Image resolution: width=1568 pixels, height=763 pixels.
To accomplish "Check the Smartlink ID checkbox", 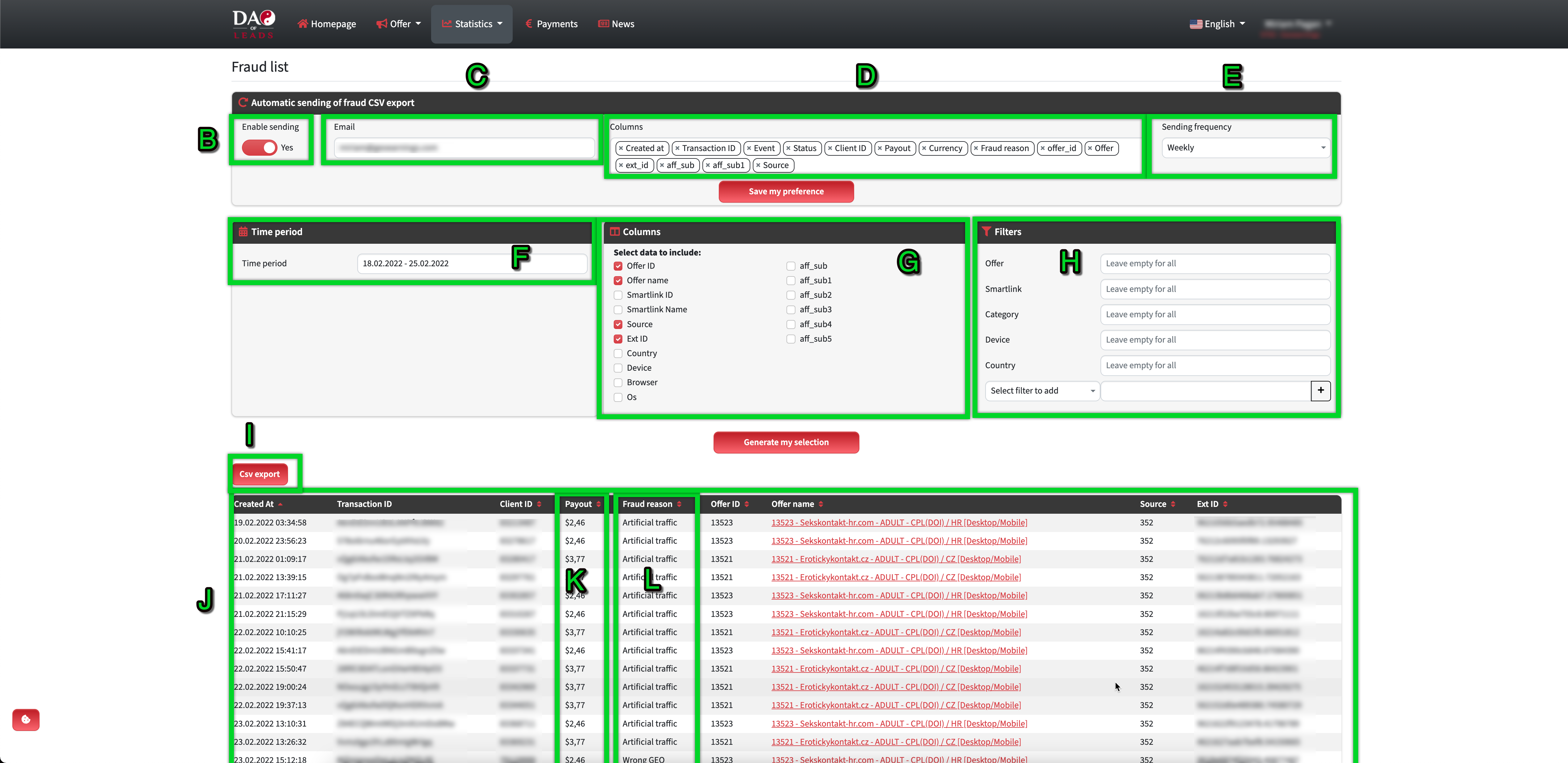I will point(618,295).
